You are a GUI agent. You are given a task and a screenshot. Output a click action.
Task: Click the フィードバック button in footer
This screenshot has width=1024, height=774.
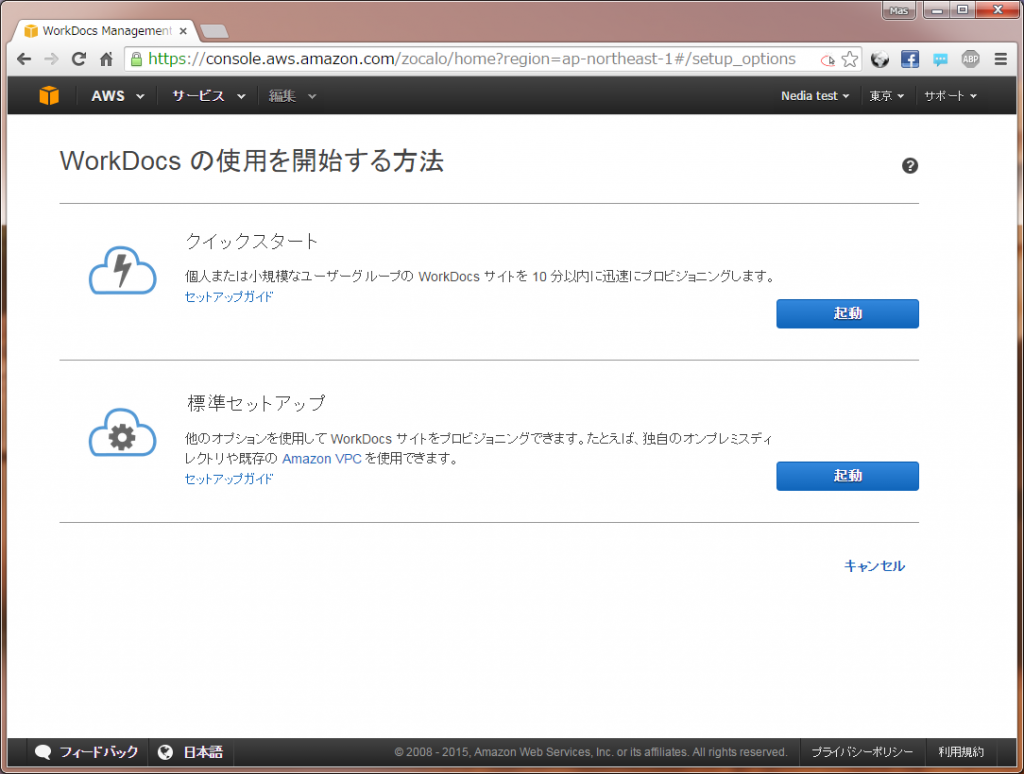87,752
